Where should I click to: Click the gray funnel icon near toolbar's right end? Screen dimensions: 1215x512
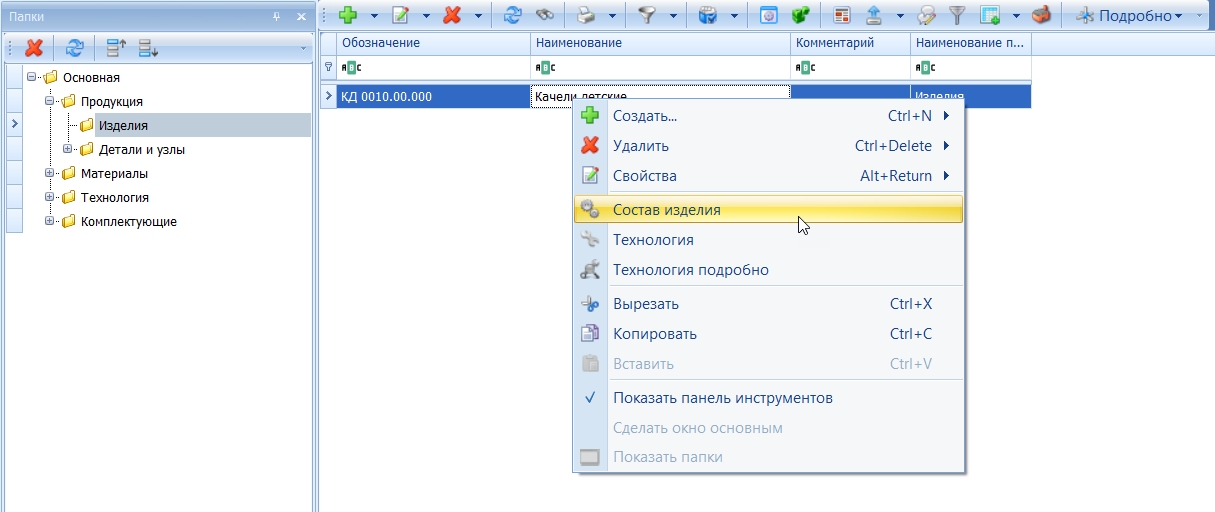pyautogui.click(x=957, y=16)
